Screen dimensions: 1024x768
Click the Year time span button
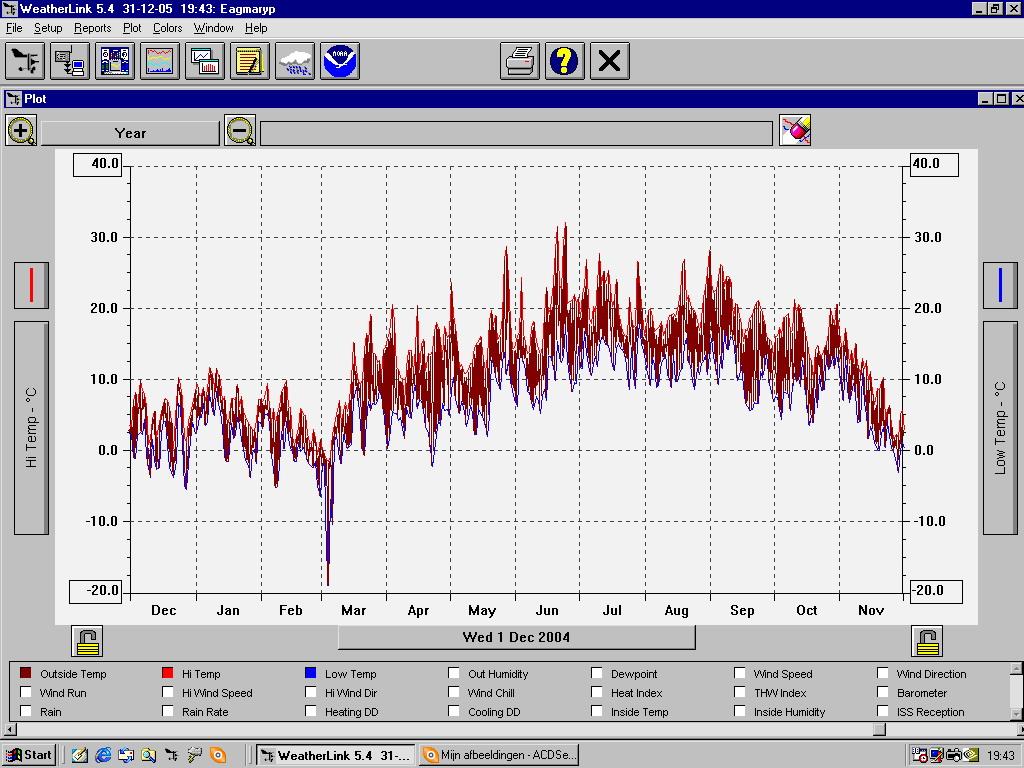(130, 133)
